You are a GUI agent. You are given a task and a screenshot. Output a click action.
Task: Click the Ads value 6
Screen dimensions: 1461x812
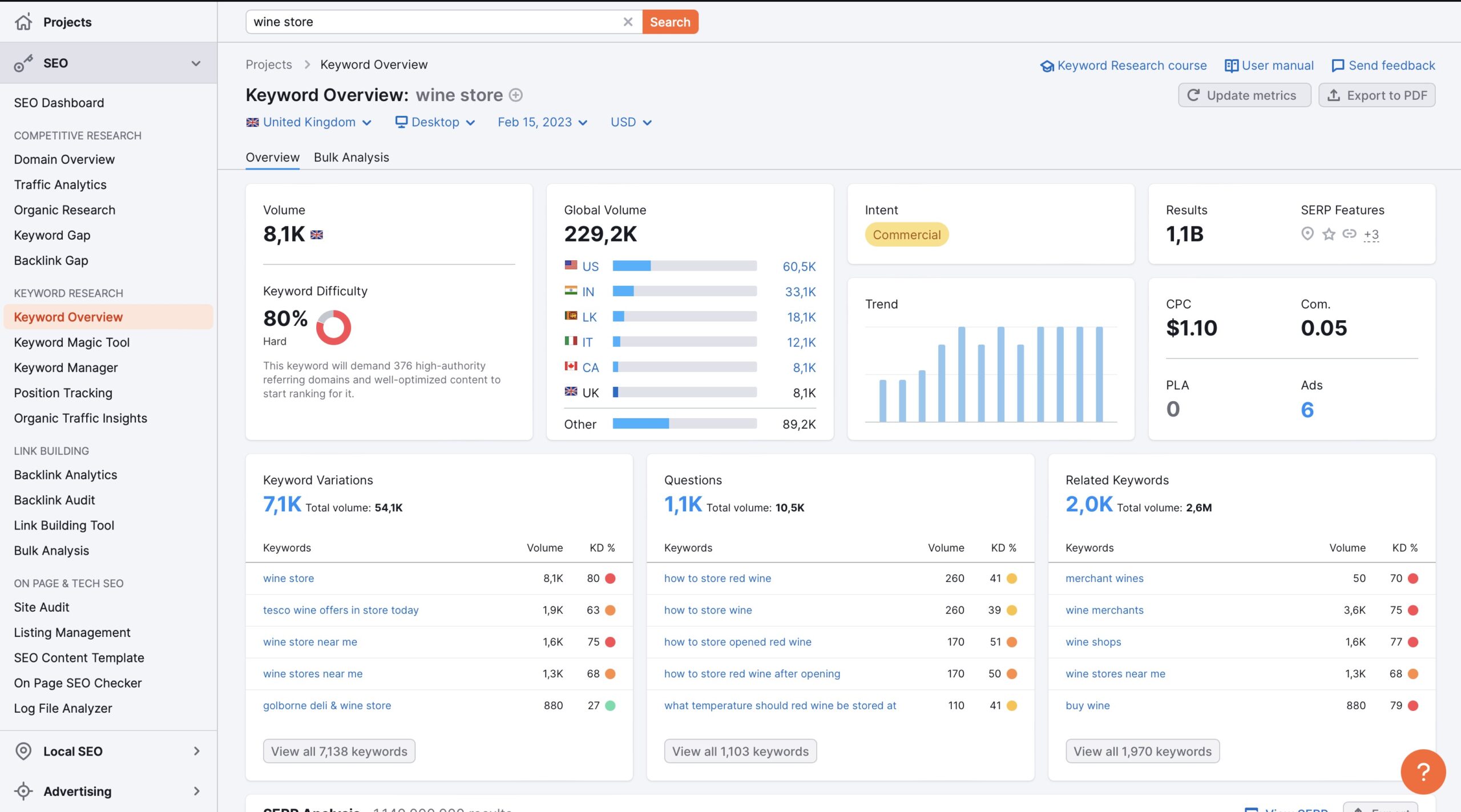pos(1307,410)
